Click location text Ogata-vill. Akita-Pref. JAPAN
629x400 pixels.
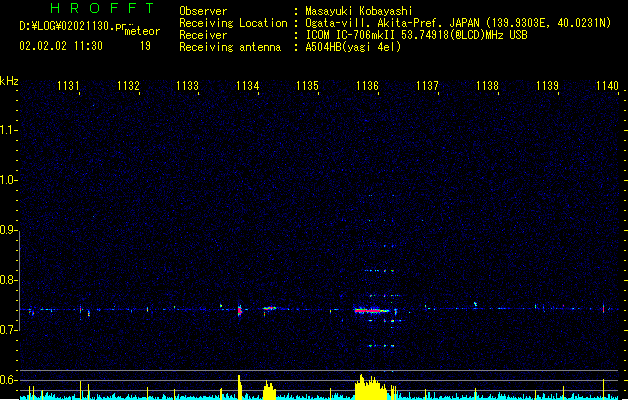[x=393, y=23]
